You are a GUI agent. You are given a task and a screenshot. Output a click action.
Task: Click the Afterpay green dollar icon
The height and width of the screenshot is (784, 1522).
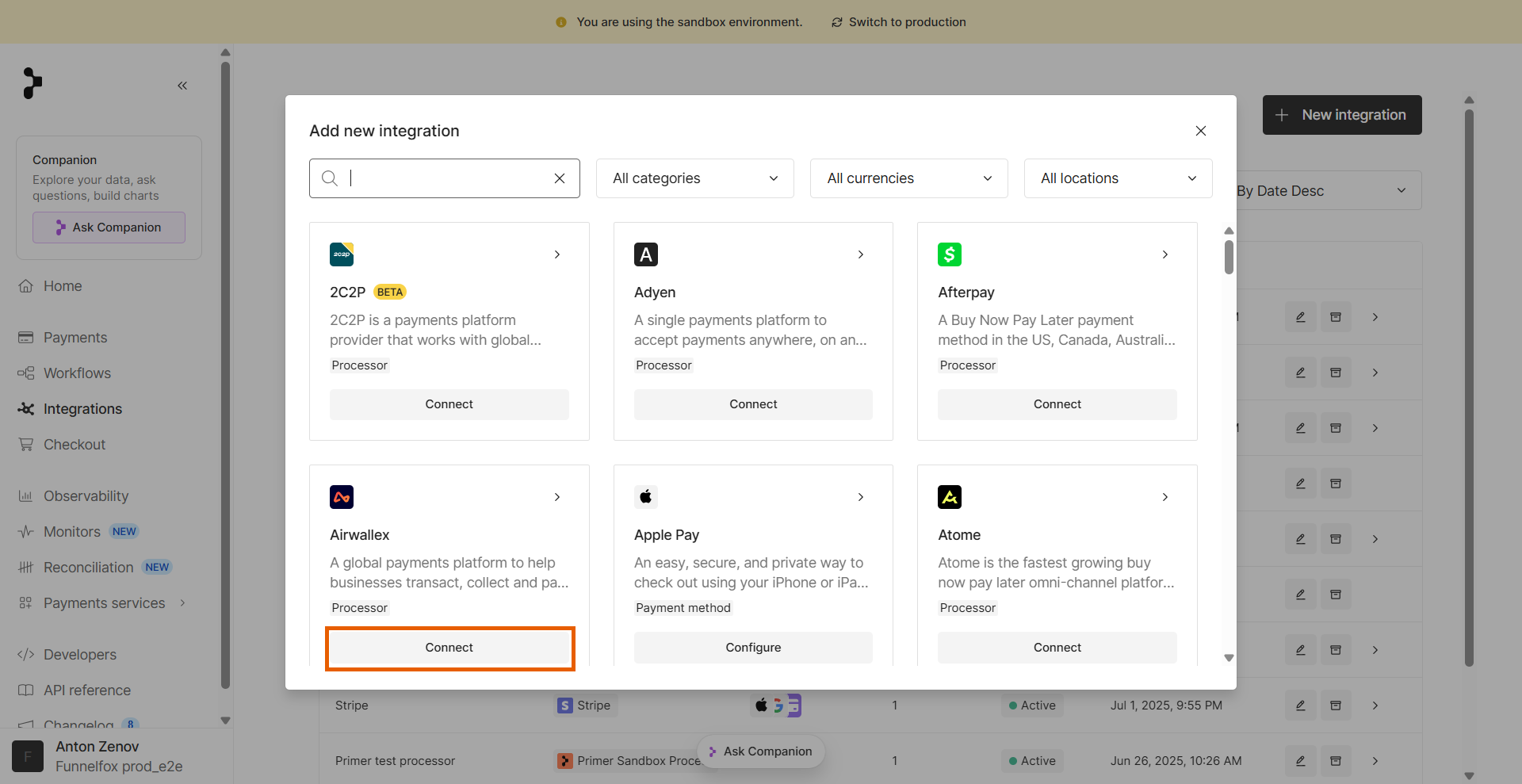pos(950,254)
